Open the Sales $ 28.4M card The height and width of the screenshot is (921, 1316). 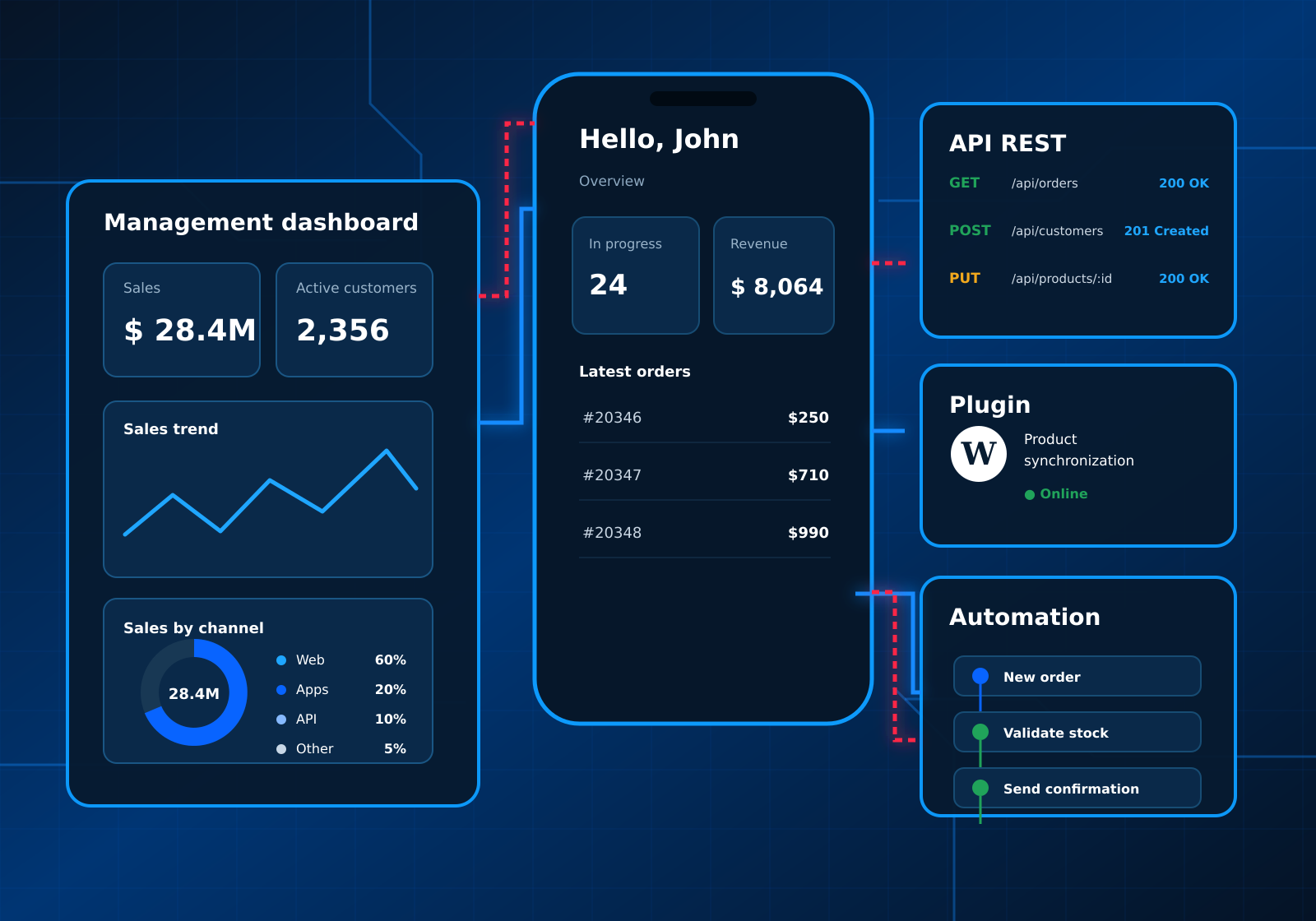pos(182,320)
